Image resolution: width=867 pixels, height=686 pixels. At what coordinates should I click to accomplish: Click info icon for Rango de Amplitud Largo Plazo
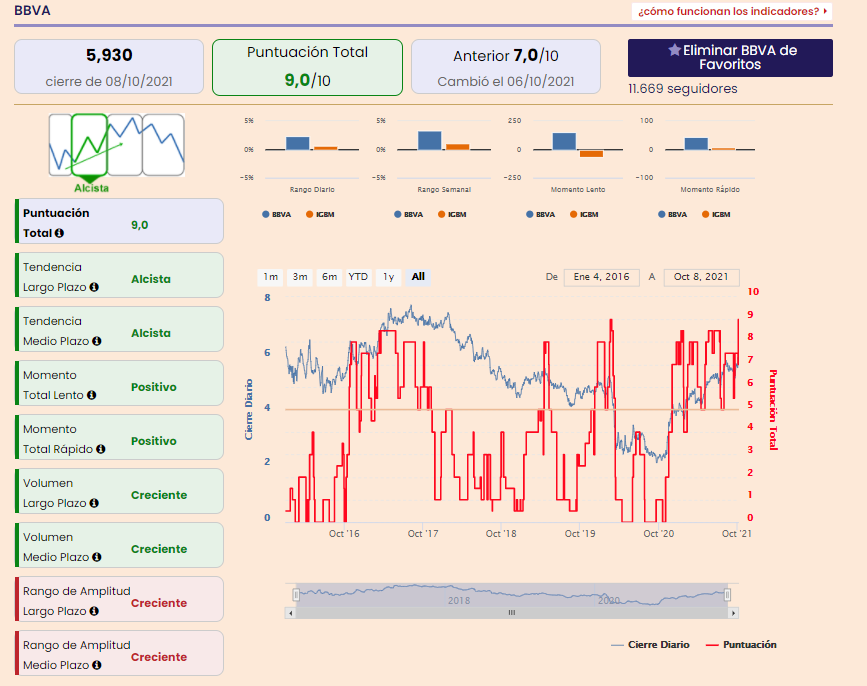[94, 611]
